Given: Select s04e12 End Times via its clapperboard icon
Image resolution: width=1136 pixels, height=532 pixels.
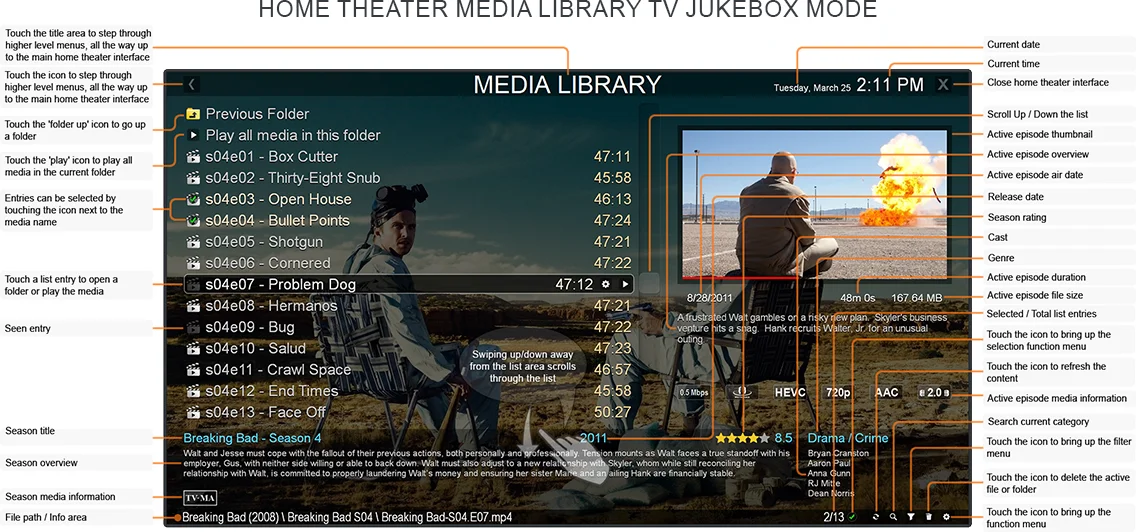Looking at the screenshot, I should click(193, 391).
